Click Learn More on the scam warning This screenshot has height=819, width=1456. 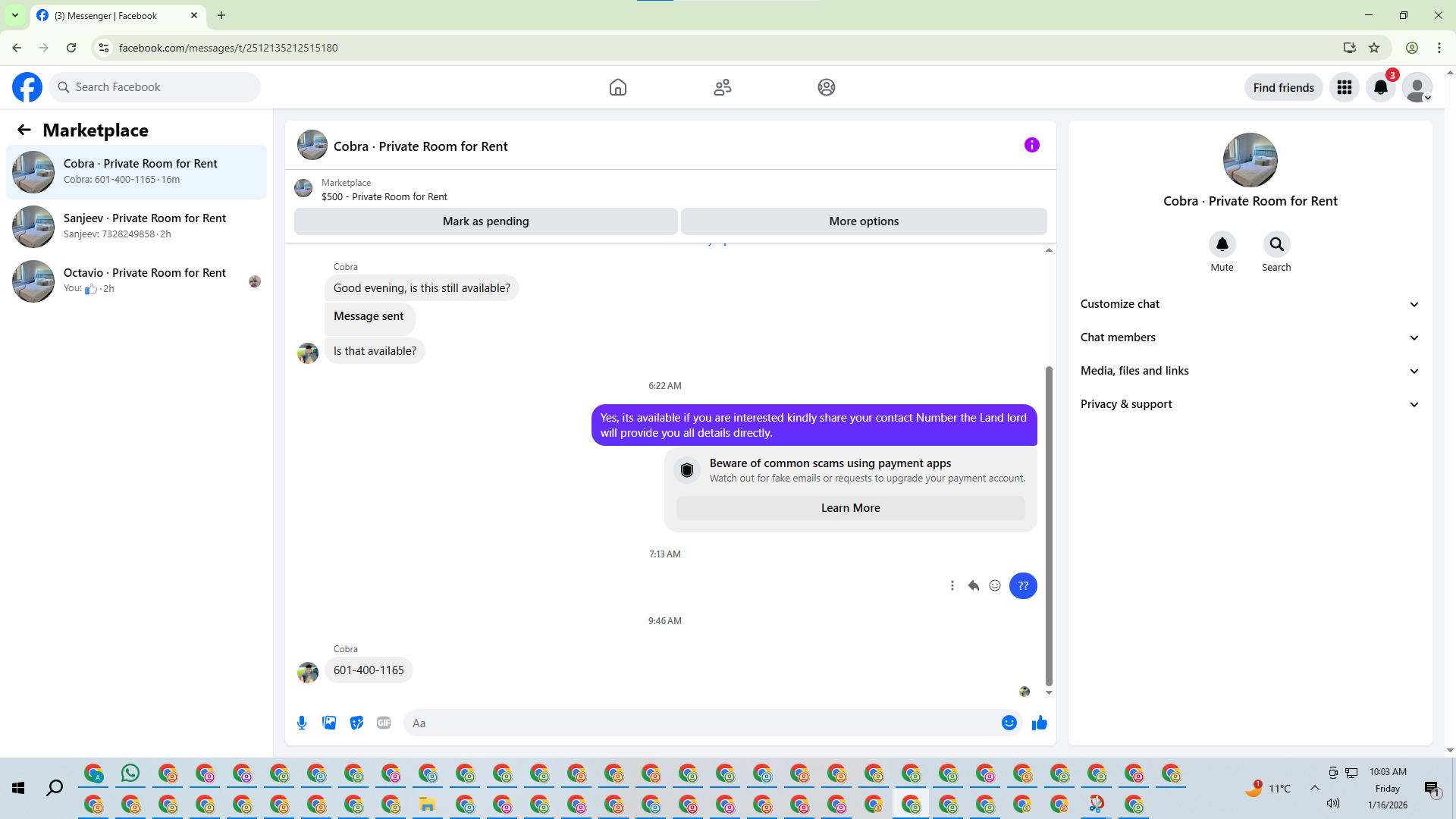click(850, 508)
